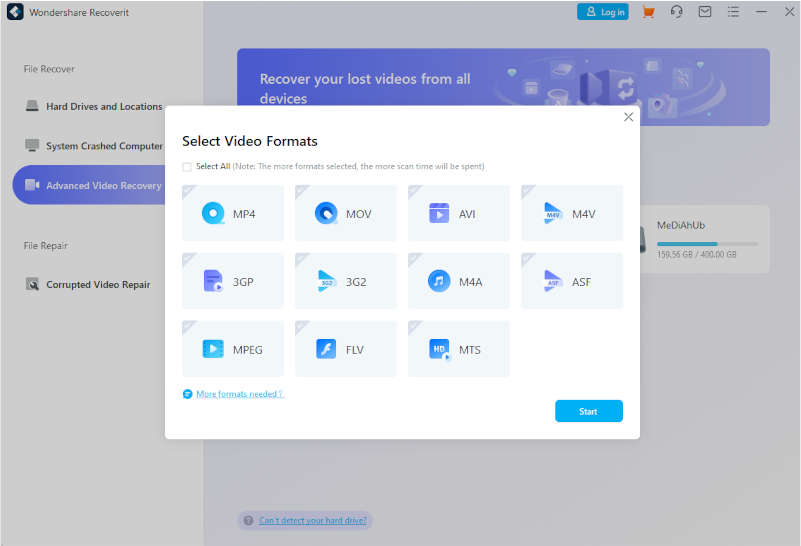Select the M4V format tile
Viewport: 801px width, 546px height.
[x=571, y=213]
